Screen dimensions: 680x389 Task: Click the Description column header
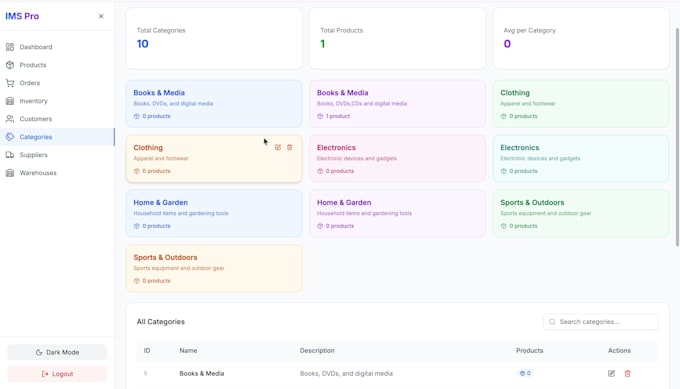(x=317, y=350)
